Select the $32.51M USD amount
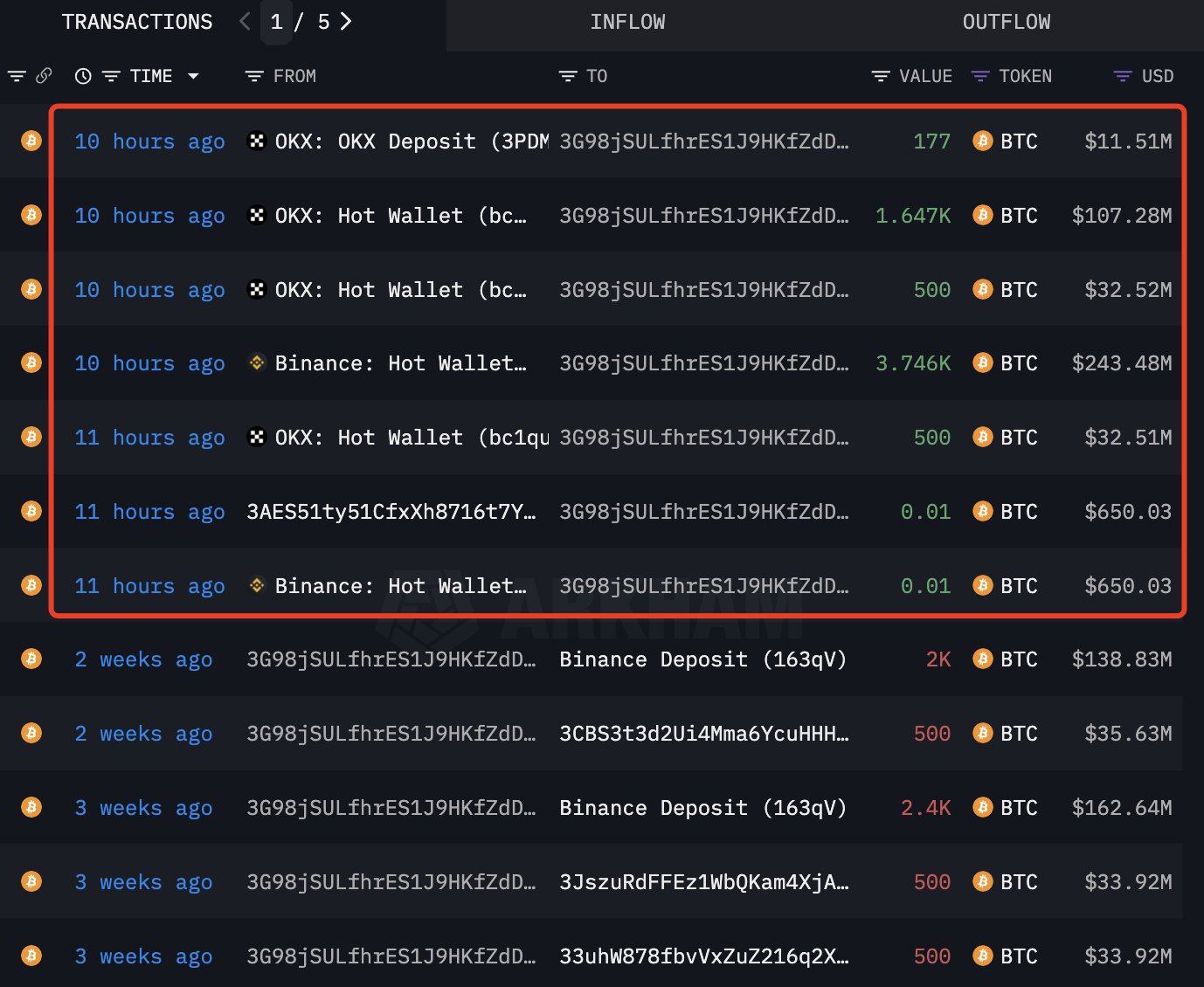 tap(1128, 438)
